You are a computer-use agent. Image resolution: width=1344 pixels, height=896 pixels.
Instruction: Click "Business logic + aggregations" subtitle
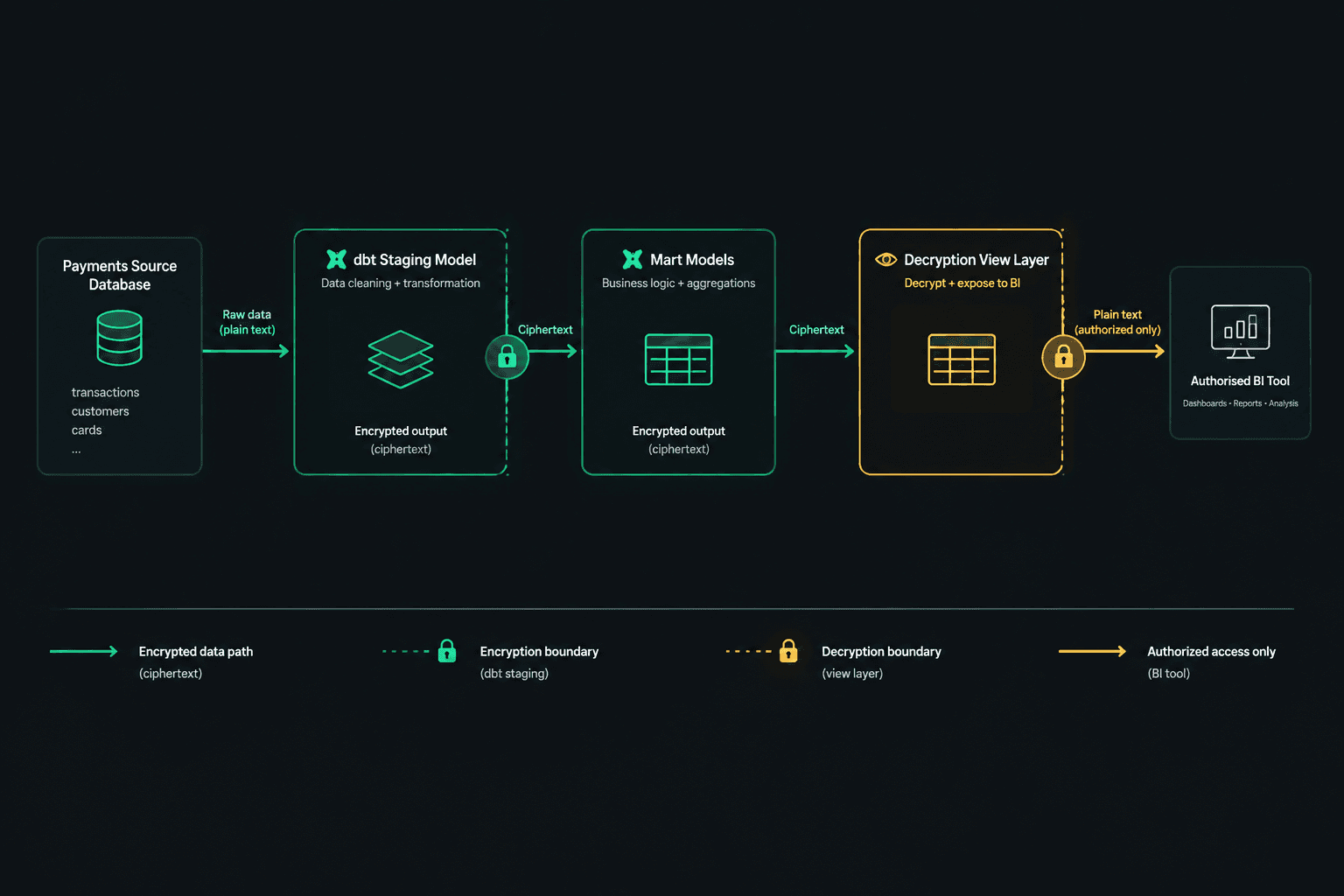point(679,283)
